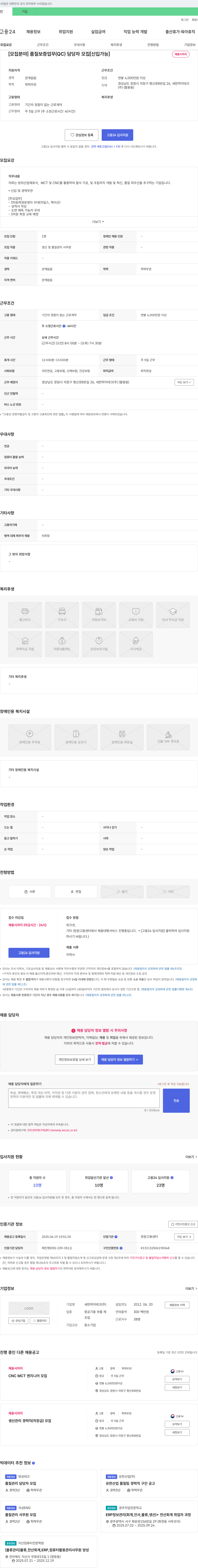Open the 취업지원 main menu
This screenshot has height=1568, width=198.
pyautogui.click(x=66, y=32)
